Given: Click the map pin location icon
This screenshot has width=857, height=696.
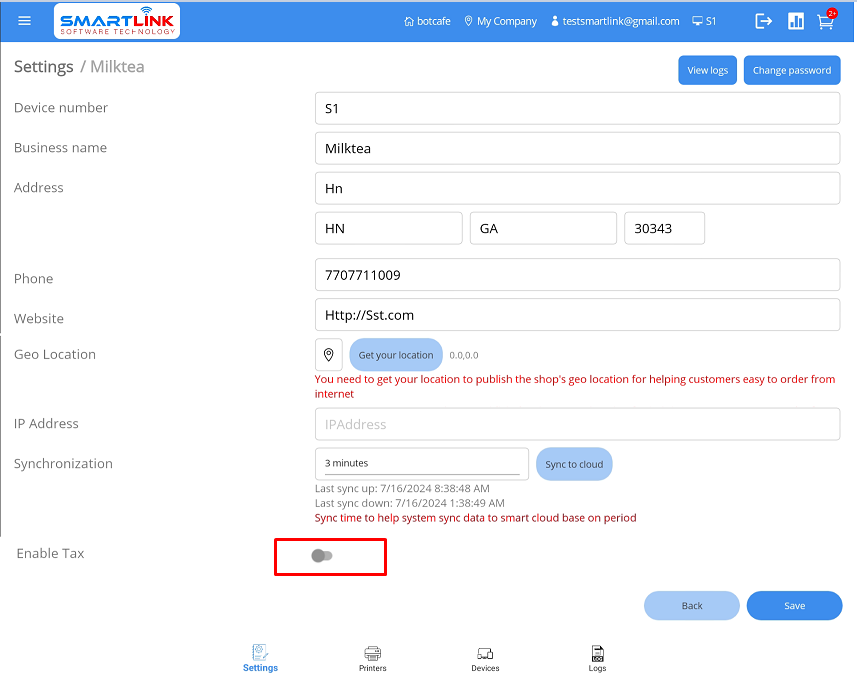Looking at the screenshot, I should [329, 355].
